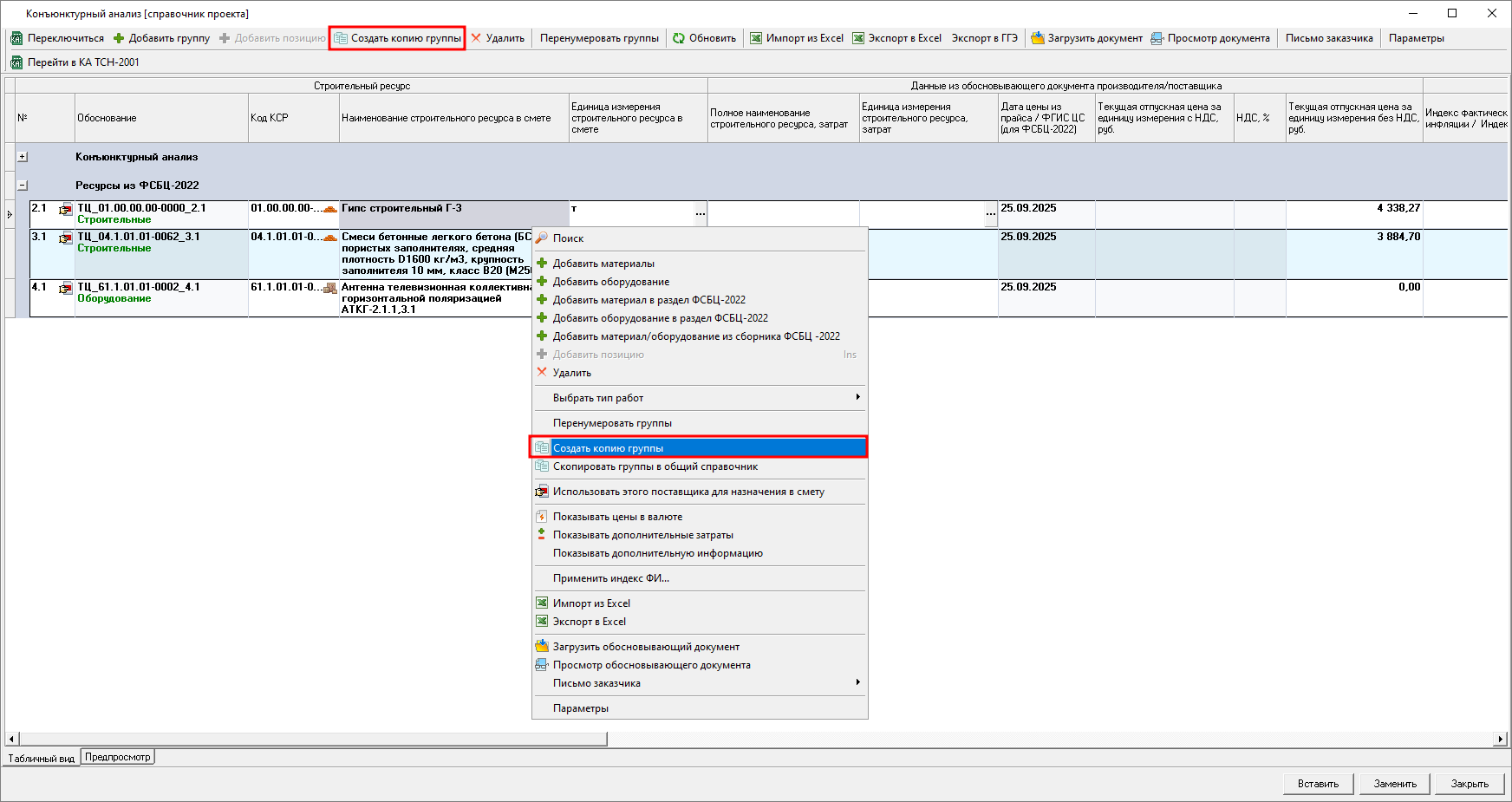This screenshot has width=1512, height=802.
Task: Click plus icon beside Добавить материалы
Action: (542, 263)
